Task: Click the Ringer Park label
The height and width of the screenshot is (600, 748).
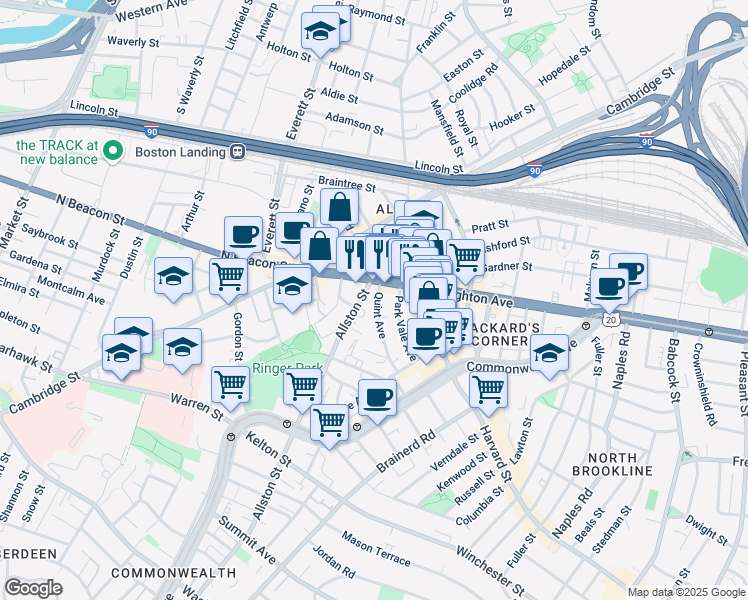Action: pos(287,368)
